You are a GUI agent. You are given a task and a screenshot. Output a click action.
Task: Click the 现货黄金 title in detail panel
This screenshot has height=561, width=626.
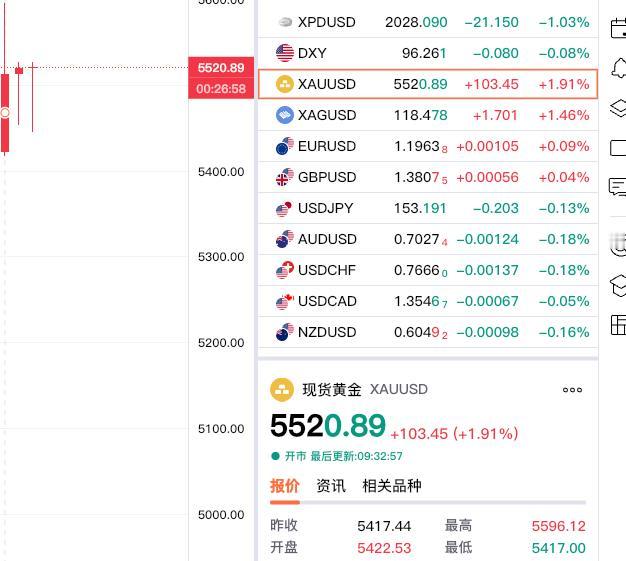(332, 389)
